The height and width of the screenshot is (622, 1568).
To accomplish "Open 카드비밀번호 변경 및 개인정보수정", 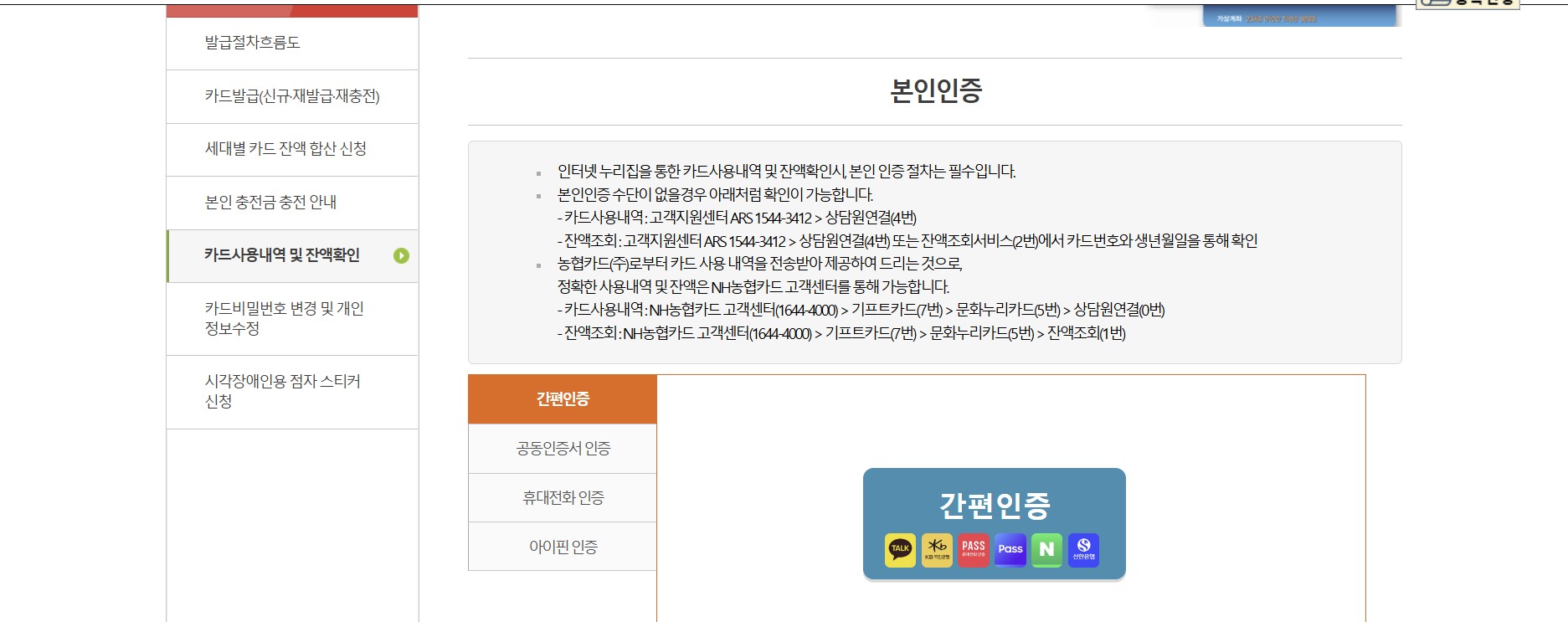I will click(292, 319).
